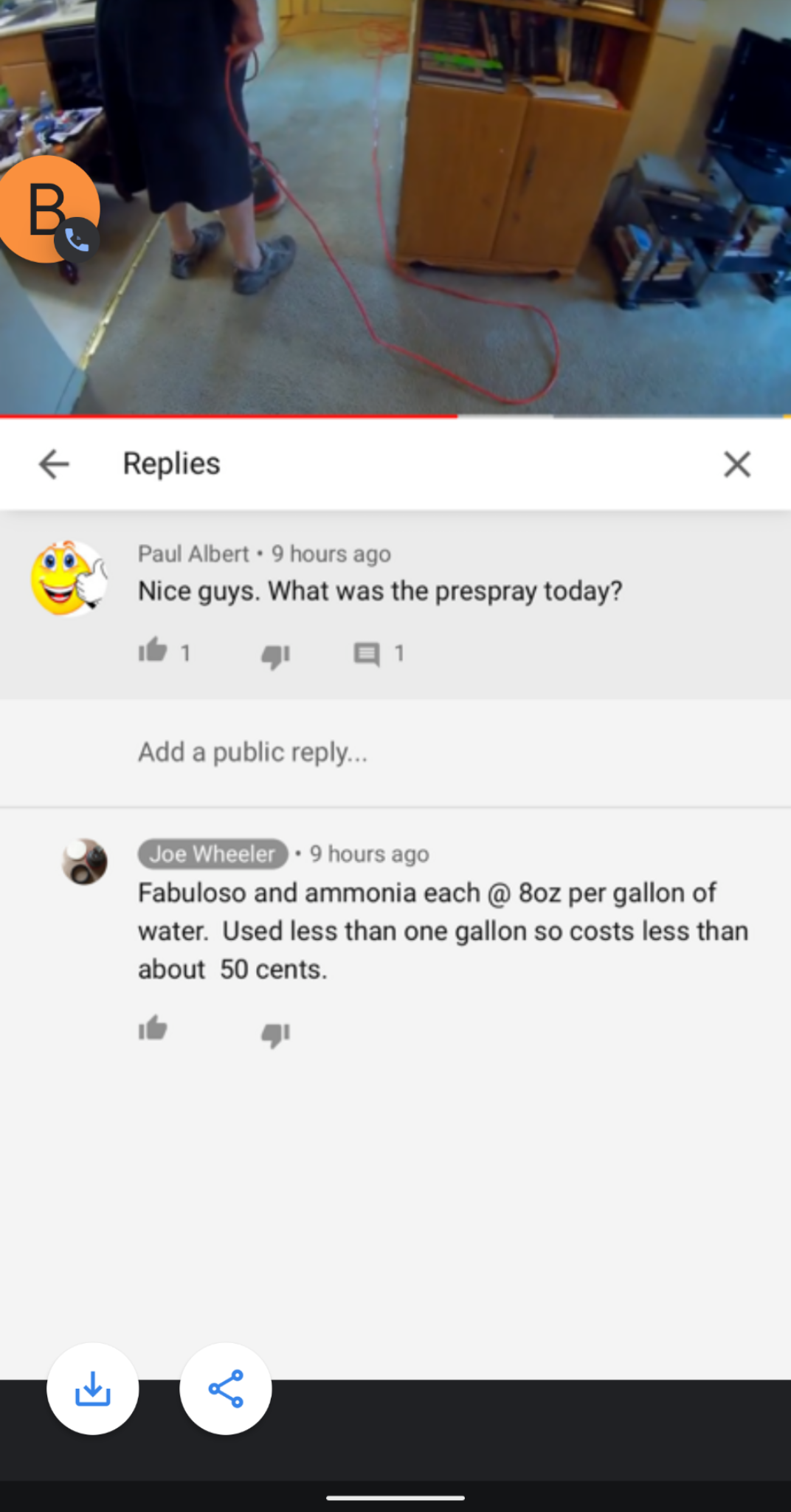
Task: Share the screenshot with the share button
Action: [x=226, y=1389]
